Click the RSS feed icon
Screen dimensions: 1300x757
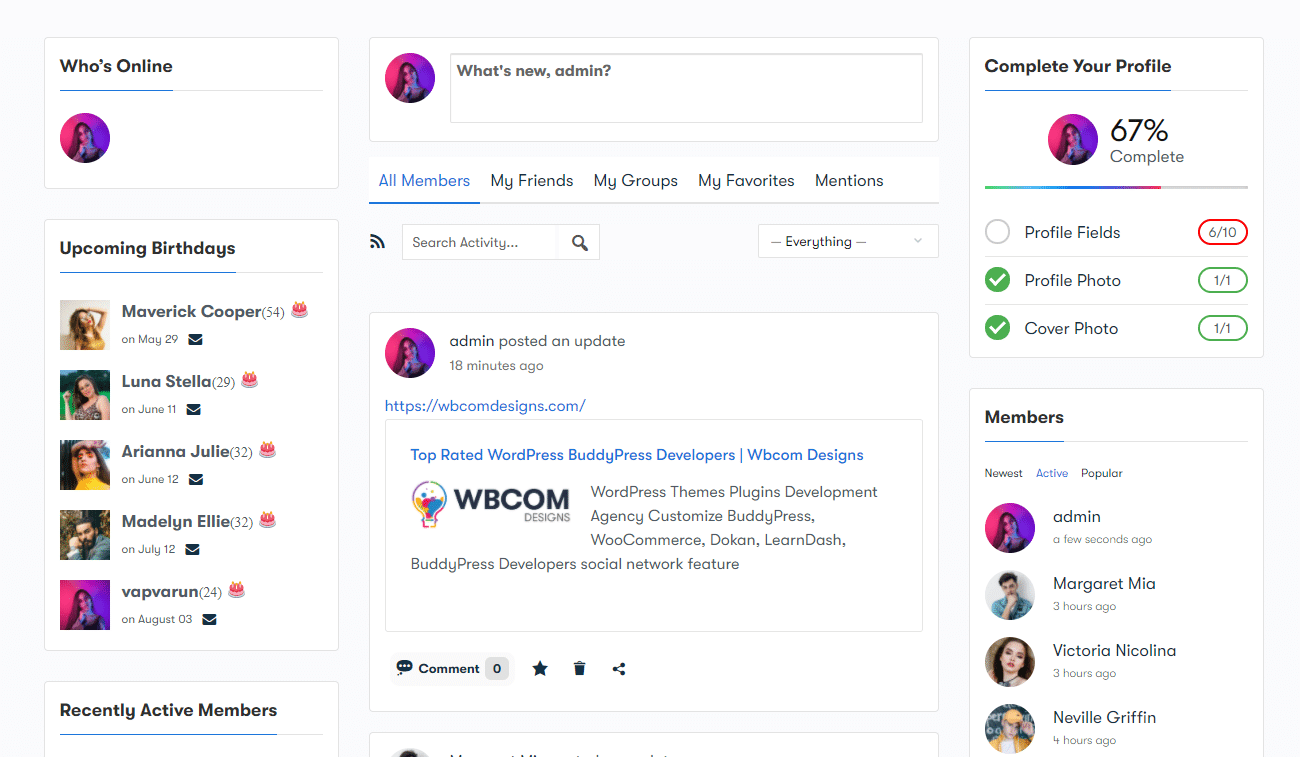click(377, 241)
